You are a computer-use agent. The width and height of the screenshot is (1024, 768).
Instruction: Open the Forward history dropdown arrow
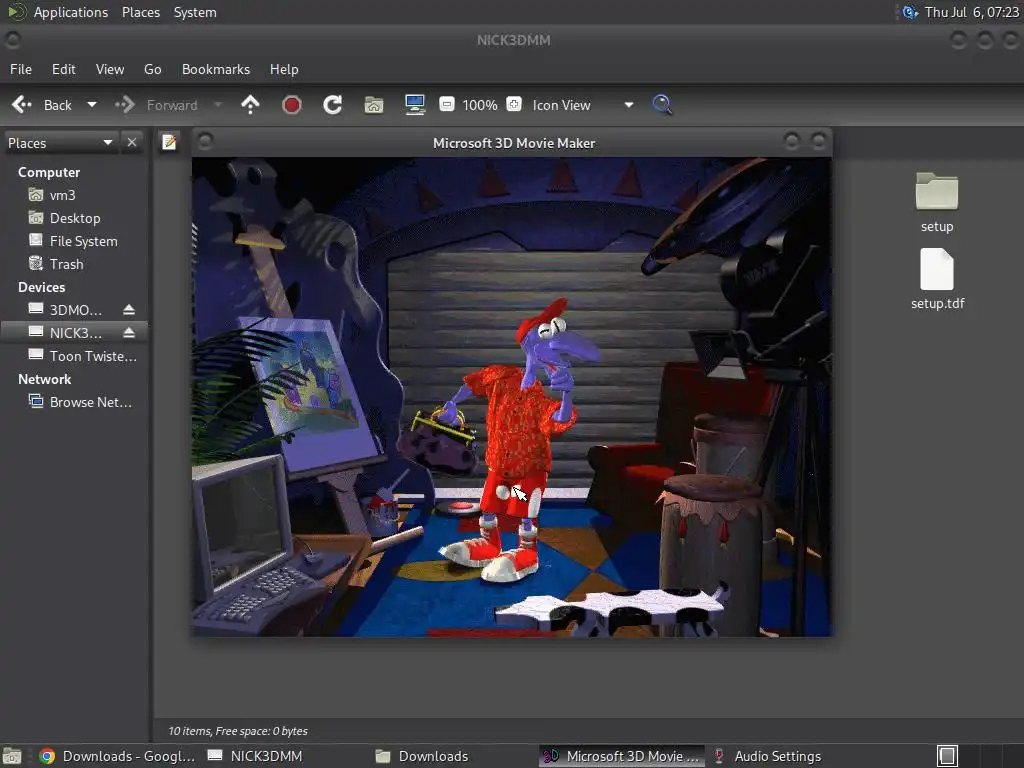(218, 104)
